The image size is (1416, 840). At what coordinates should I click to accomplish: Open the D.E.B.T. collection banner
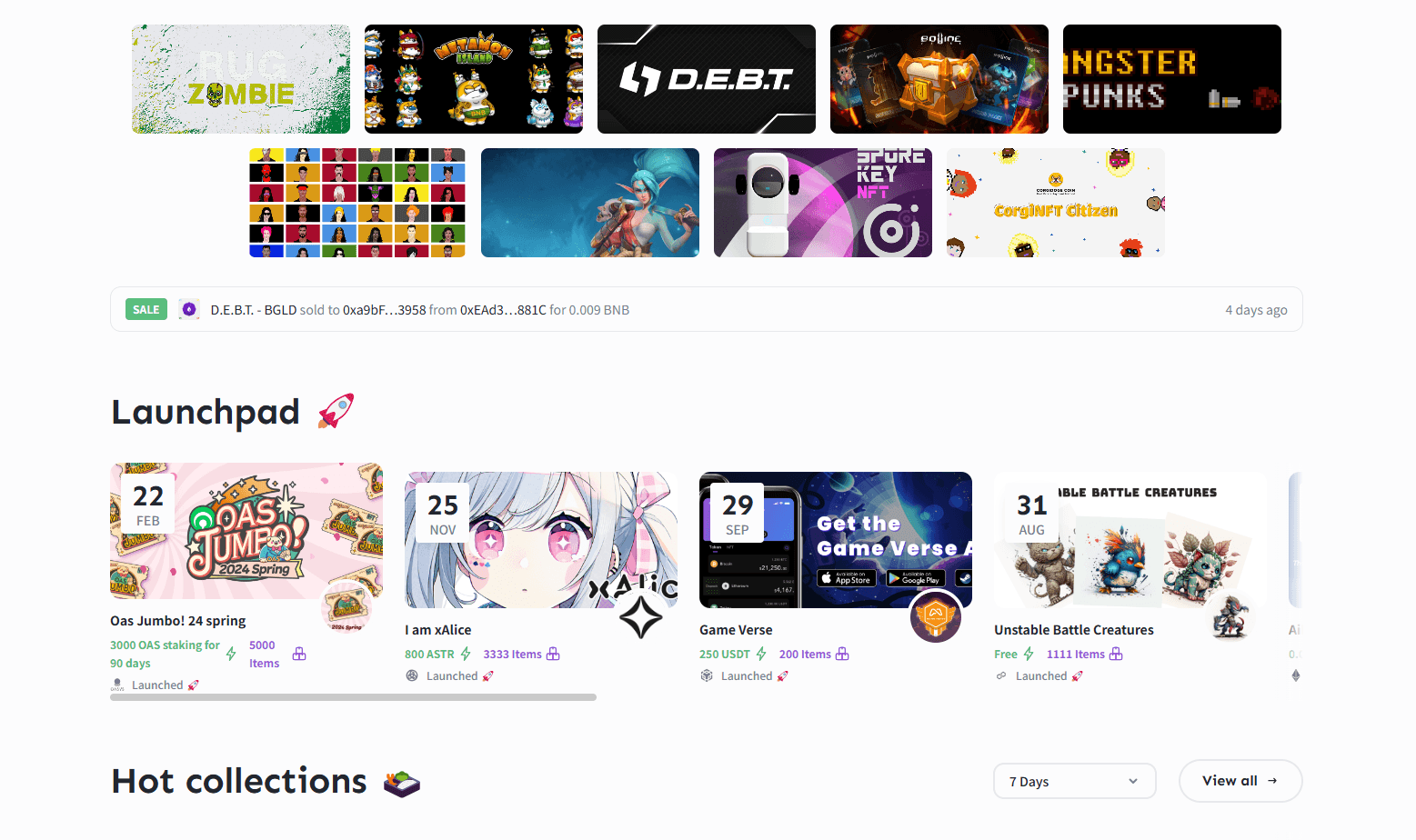(707, 79)
